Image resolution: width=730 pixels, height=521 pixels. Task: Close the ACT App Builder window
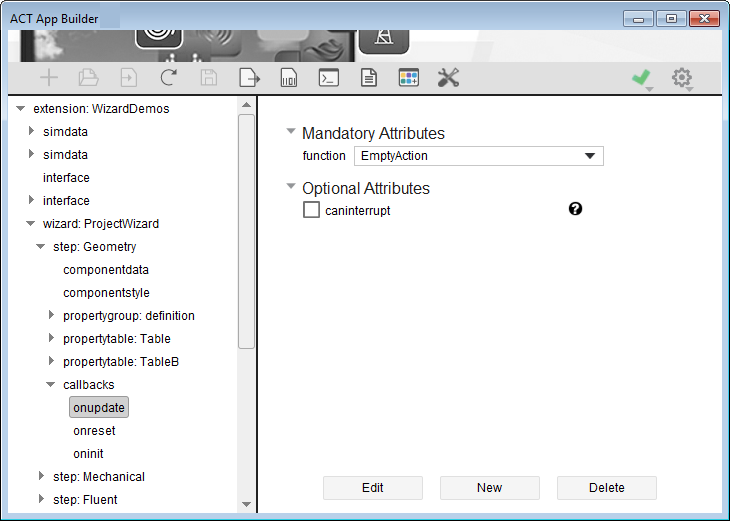point(704,19)
